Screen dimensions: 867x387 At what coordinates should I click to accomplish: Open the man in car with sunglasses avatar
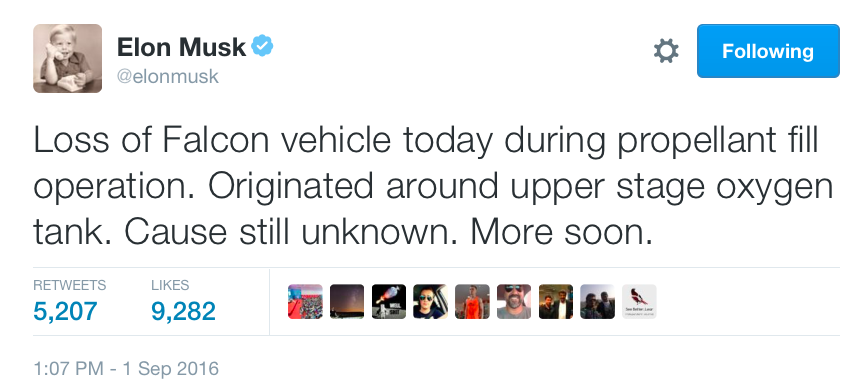point(431,302)
